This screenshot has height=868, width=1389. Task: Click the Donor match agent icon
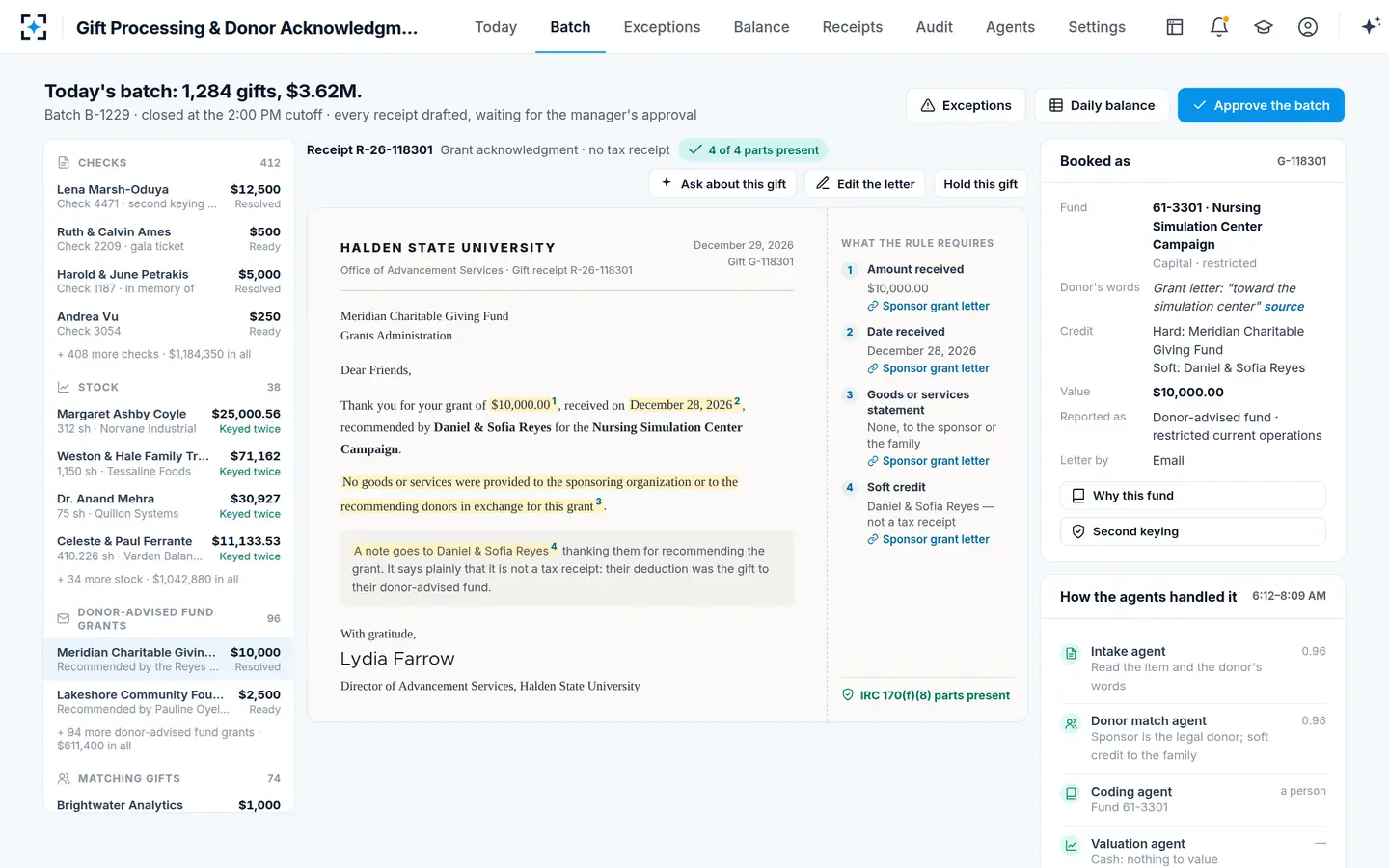pyautogui.click(x=1071, y=722)
